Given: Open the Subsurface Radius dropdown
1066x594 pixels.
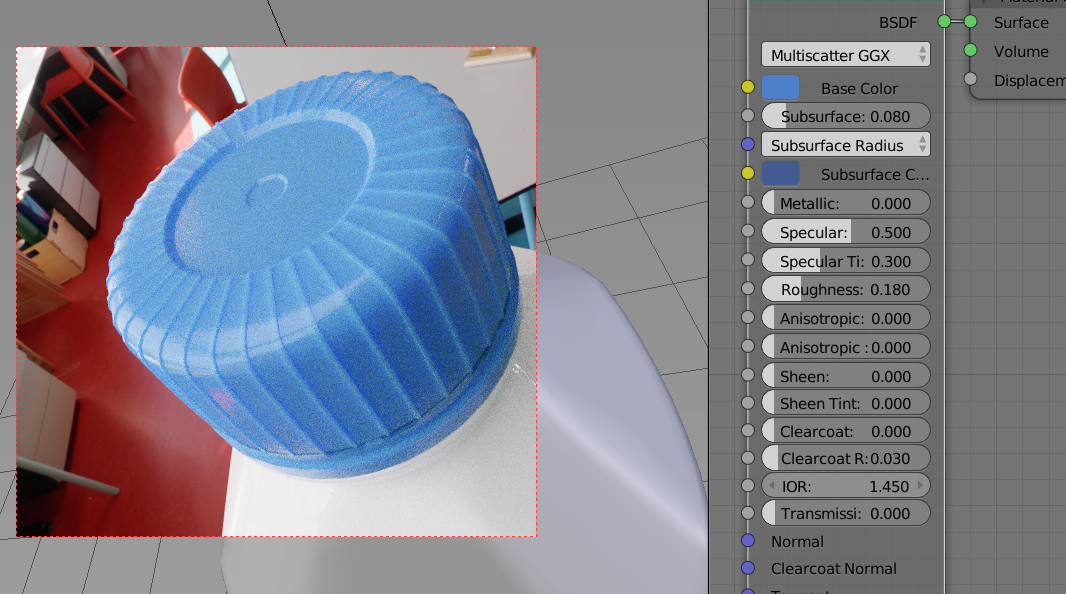Looking at the screenshot, I should (x=845, y=145).
